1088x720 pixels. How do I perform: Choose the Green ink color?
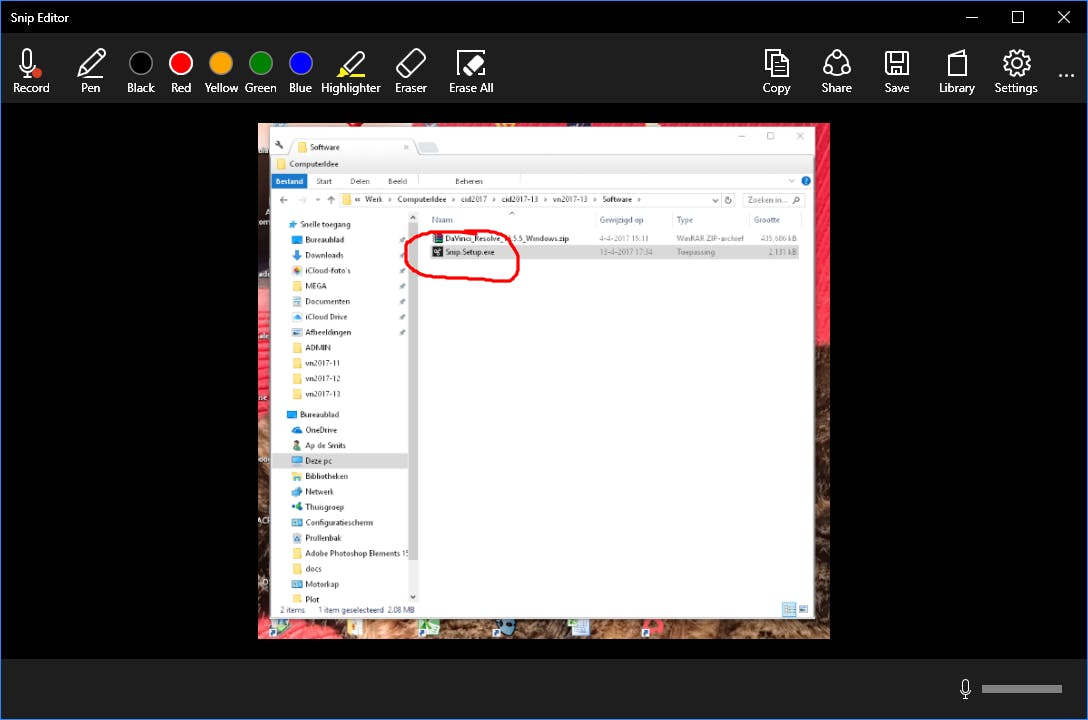point(261,71)
